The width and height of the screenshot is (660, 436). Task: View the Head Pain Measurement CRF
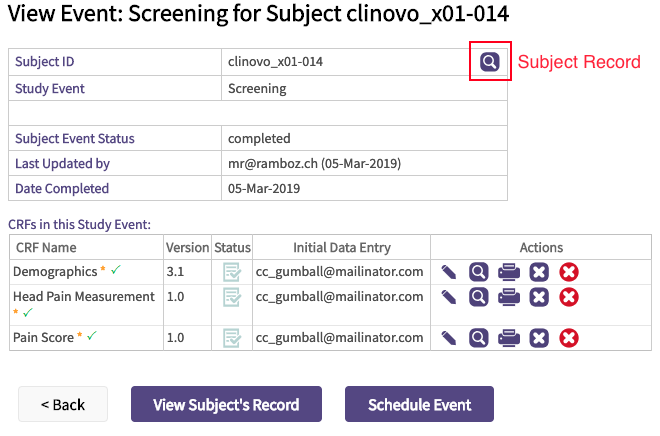pyautogui.click(x=479, y=297)
